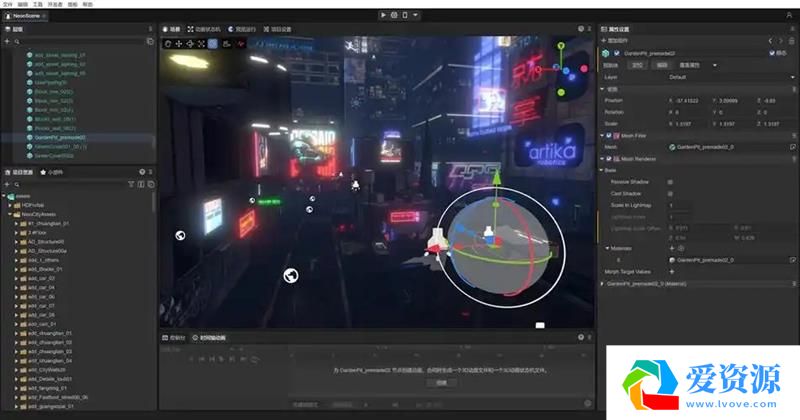The image size is (800, 420).
Task: Open the filter icon in project assets panel
Action: (x=131, y=184)
